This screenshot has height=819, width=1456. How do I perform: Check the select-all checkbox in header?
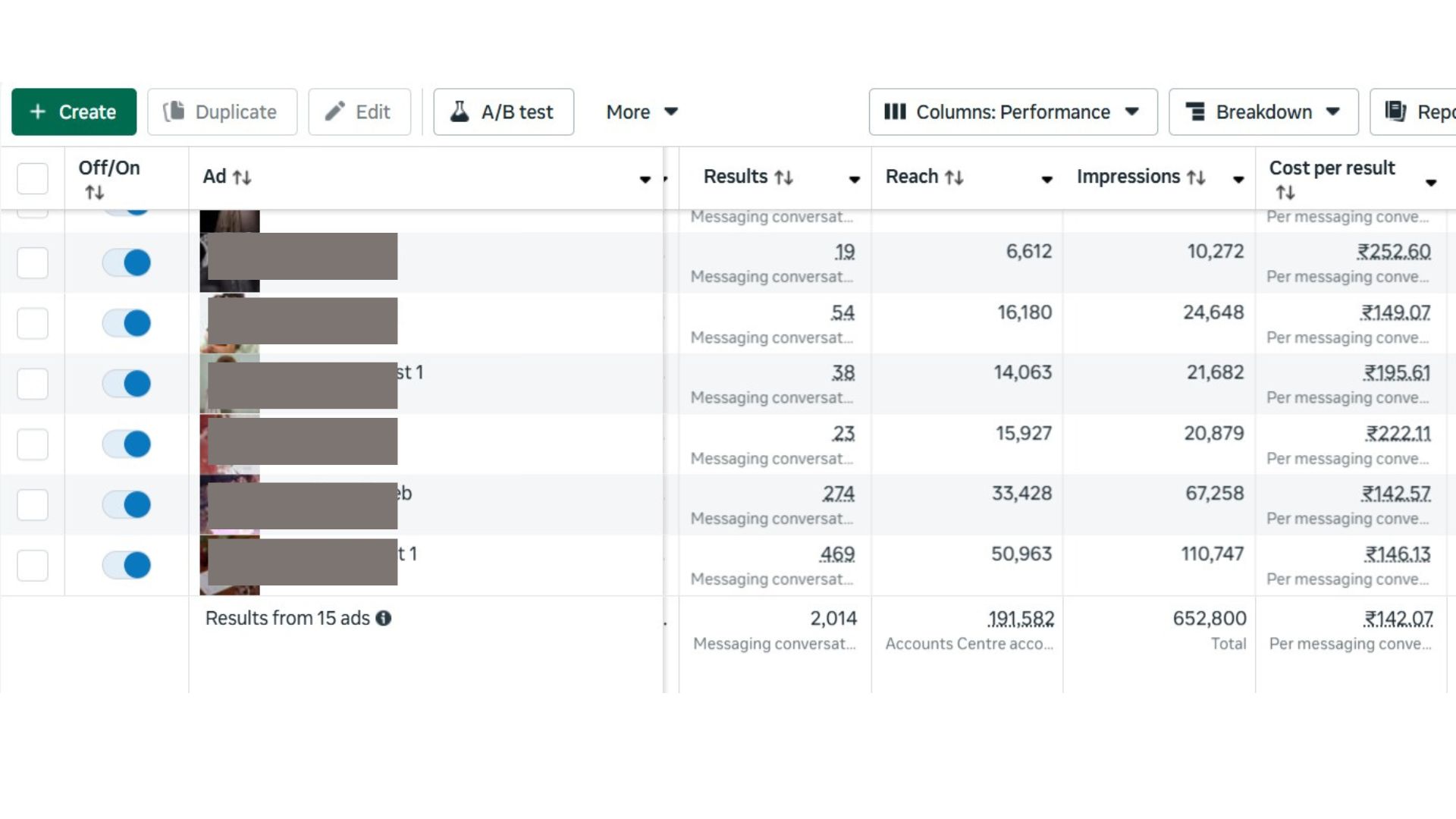33,179
